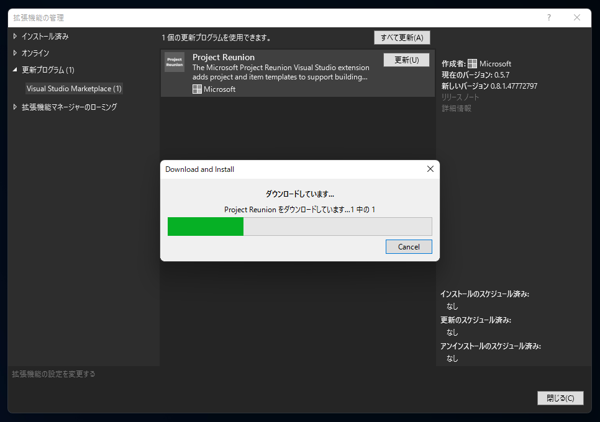Click 更新のスケジュール済み label
Viewport: 600px width, 422px height.
(x=476, y=320)
